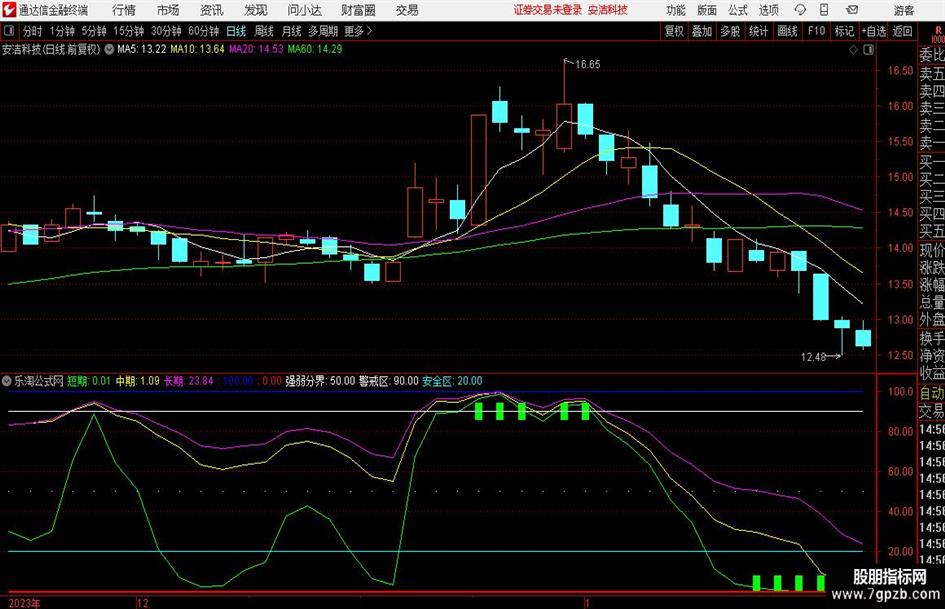Open the 交易 menu
Screen dimensions: 945x609
tap(407, 10)
